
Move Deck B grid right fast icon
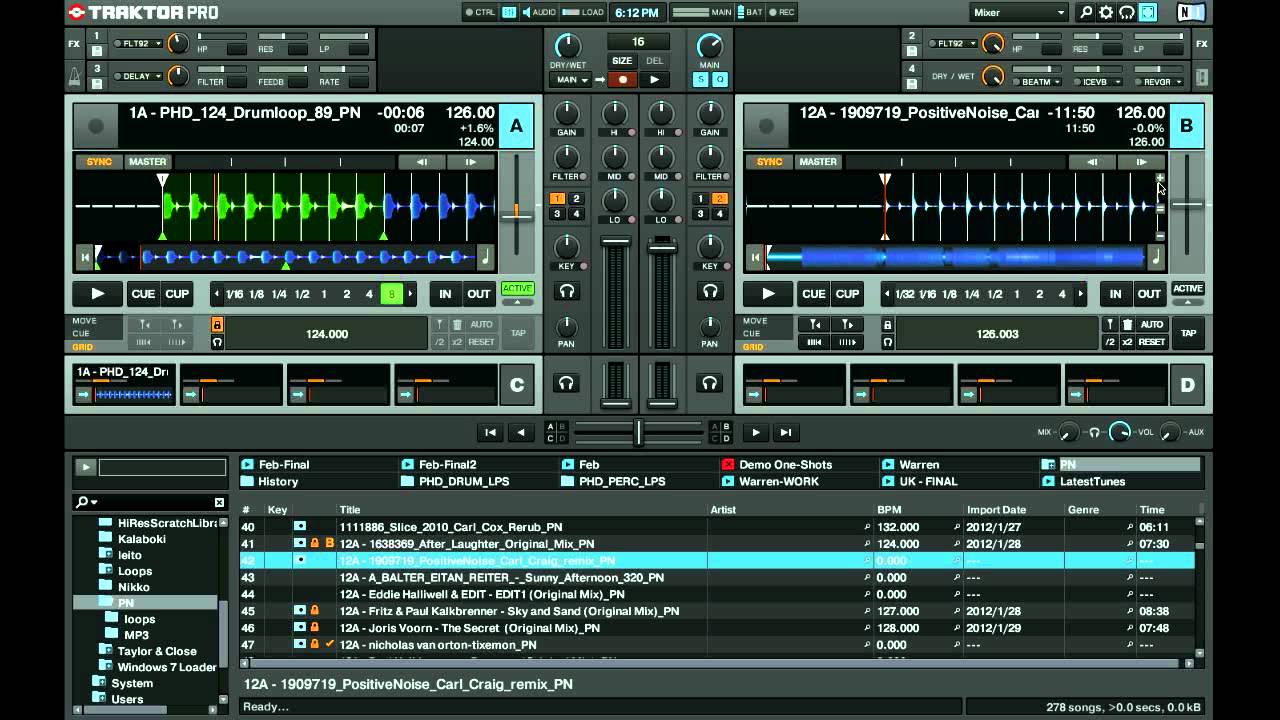[x=847, y=342]
